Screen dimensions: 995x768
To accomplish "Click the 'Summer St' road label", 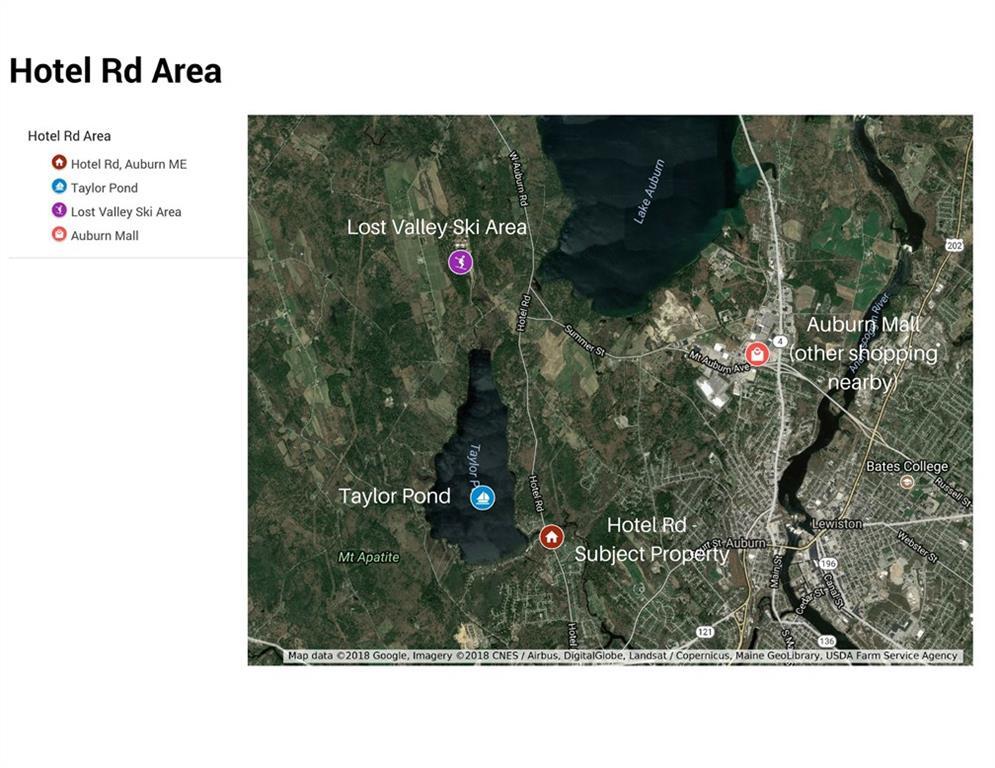I will click(x=584, y=340).
